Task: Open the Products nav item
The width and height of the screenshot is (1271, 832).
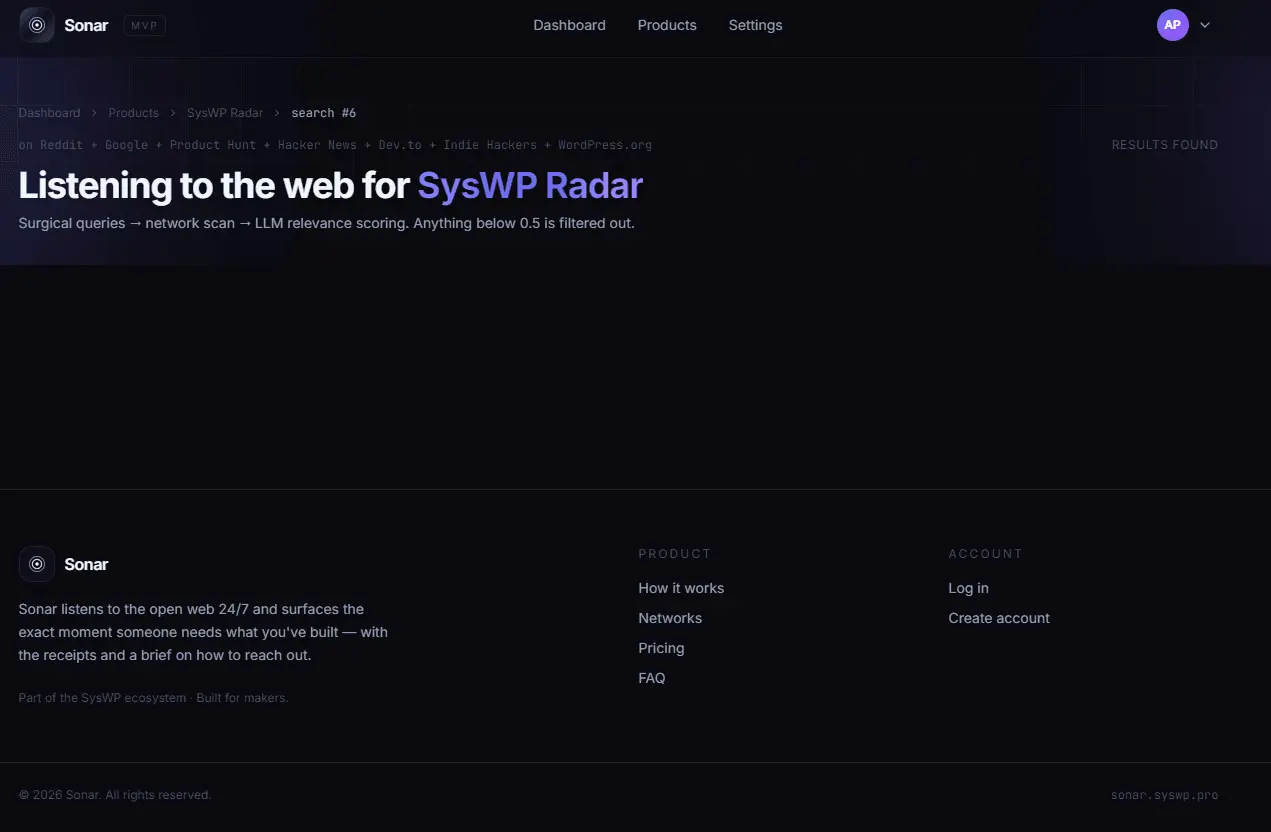Action: coord(667,25)
